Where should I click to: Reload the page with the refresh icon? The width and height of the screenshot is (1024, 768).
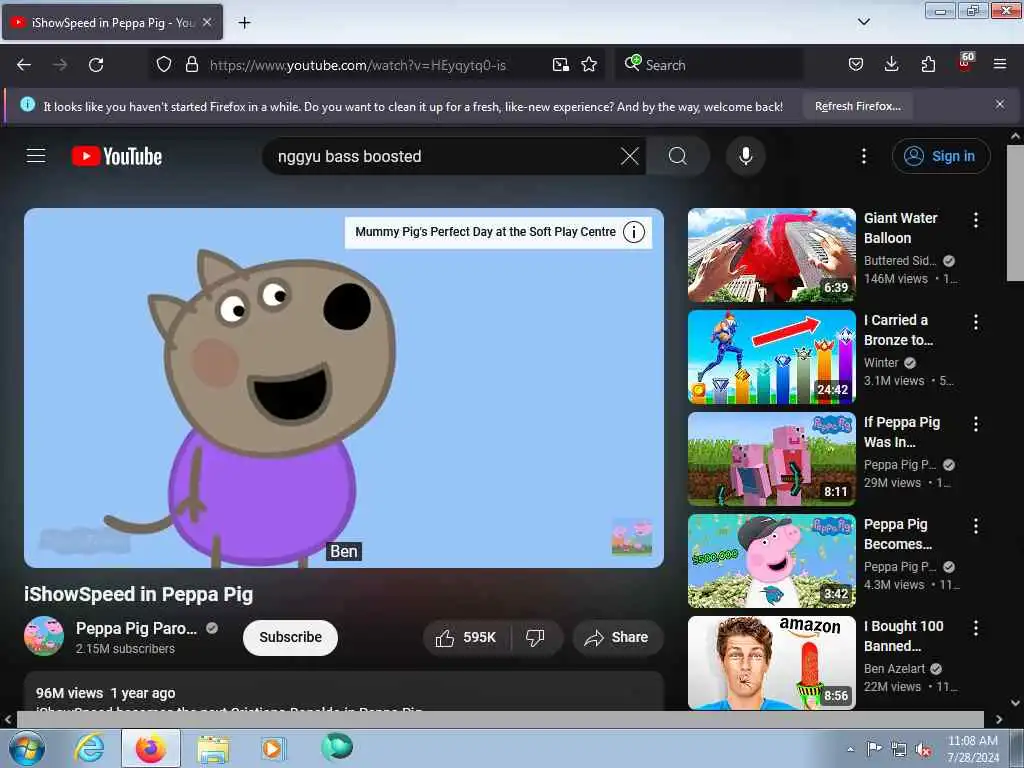tap(96, 65)
